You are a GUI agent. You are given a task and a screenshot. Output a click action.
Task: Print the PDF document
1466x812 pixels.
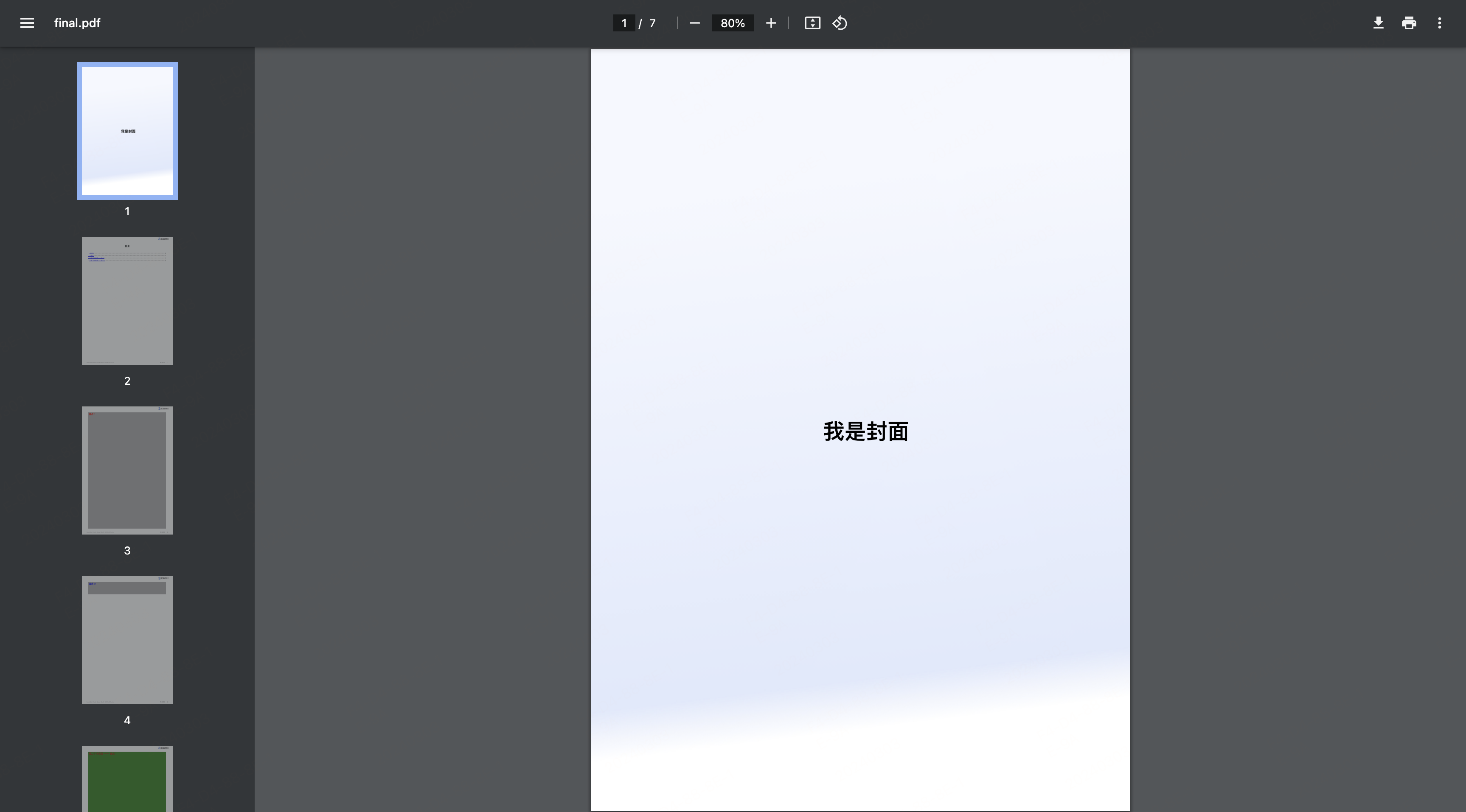[x=1409, y=23]
